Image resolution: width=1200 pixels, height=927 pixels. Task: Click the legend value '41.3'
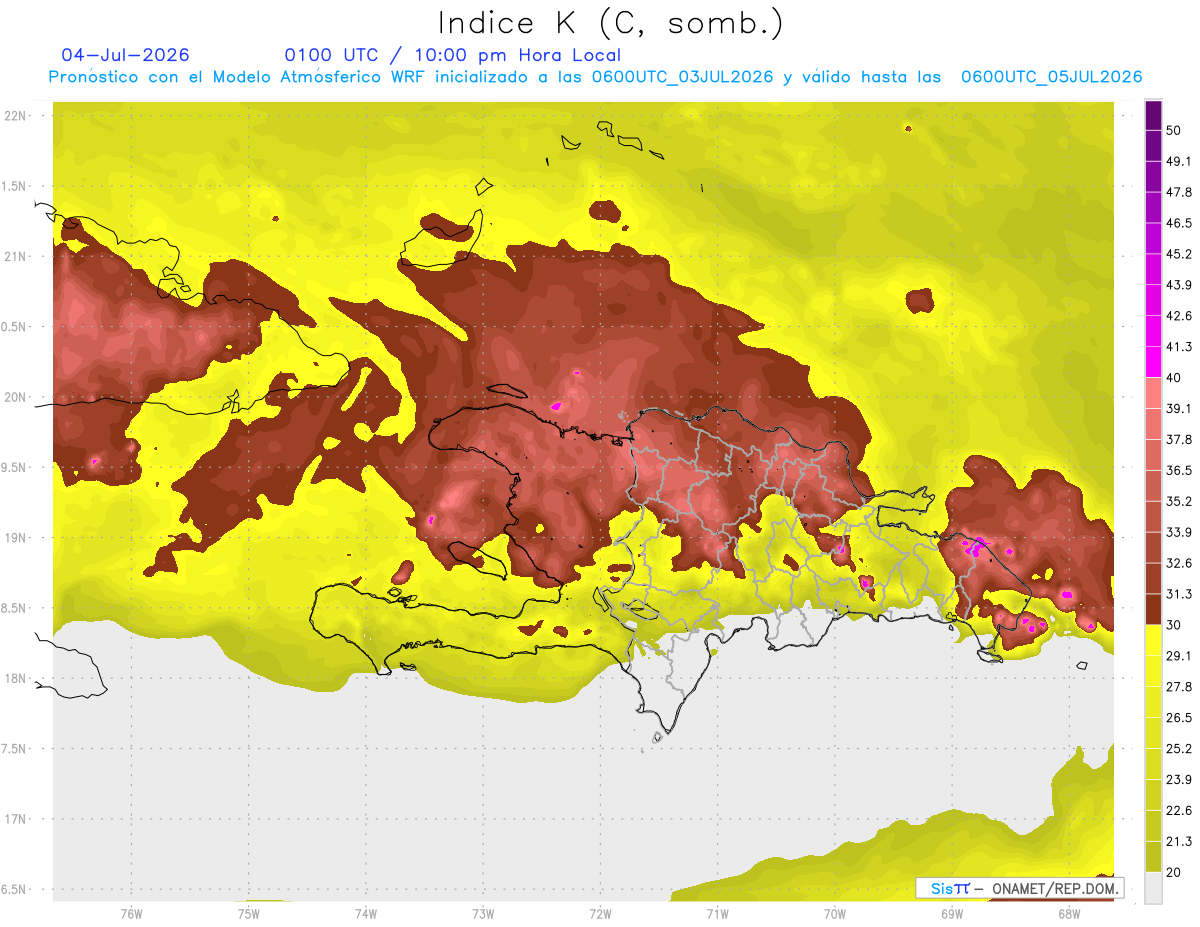point(1179,347)
